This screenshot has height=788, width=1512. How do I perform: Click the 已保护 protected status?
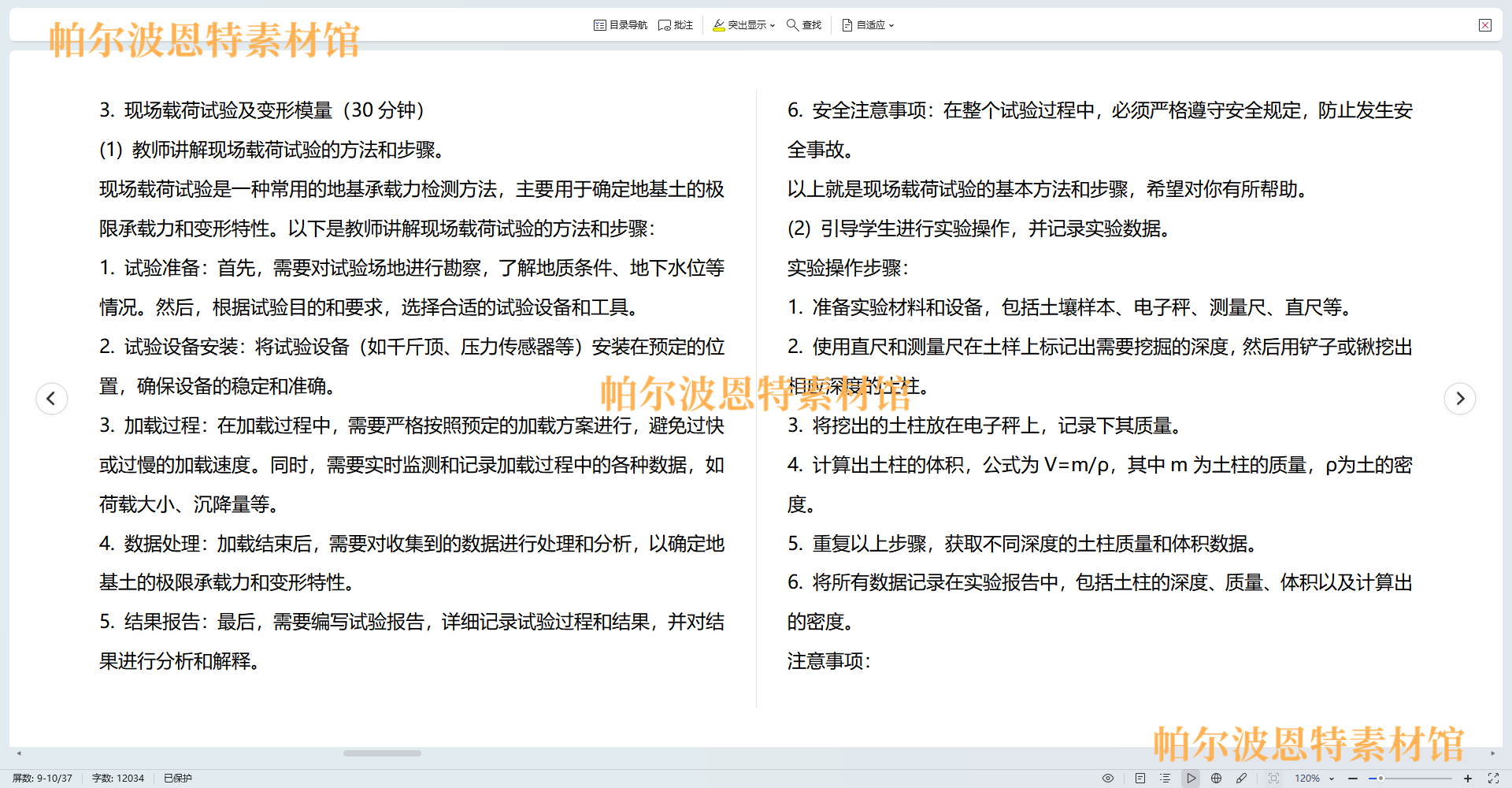click(178, 778)
